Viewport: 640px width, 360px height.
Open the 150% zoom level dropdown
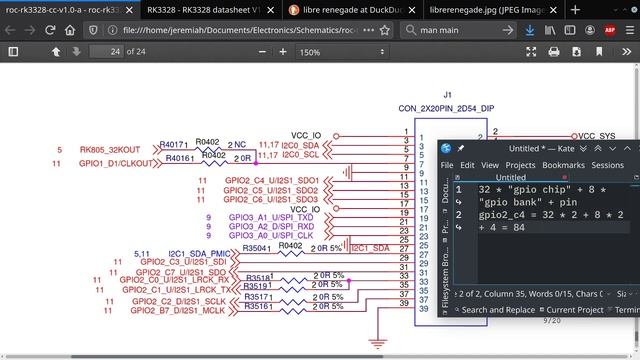click(342, 52)
